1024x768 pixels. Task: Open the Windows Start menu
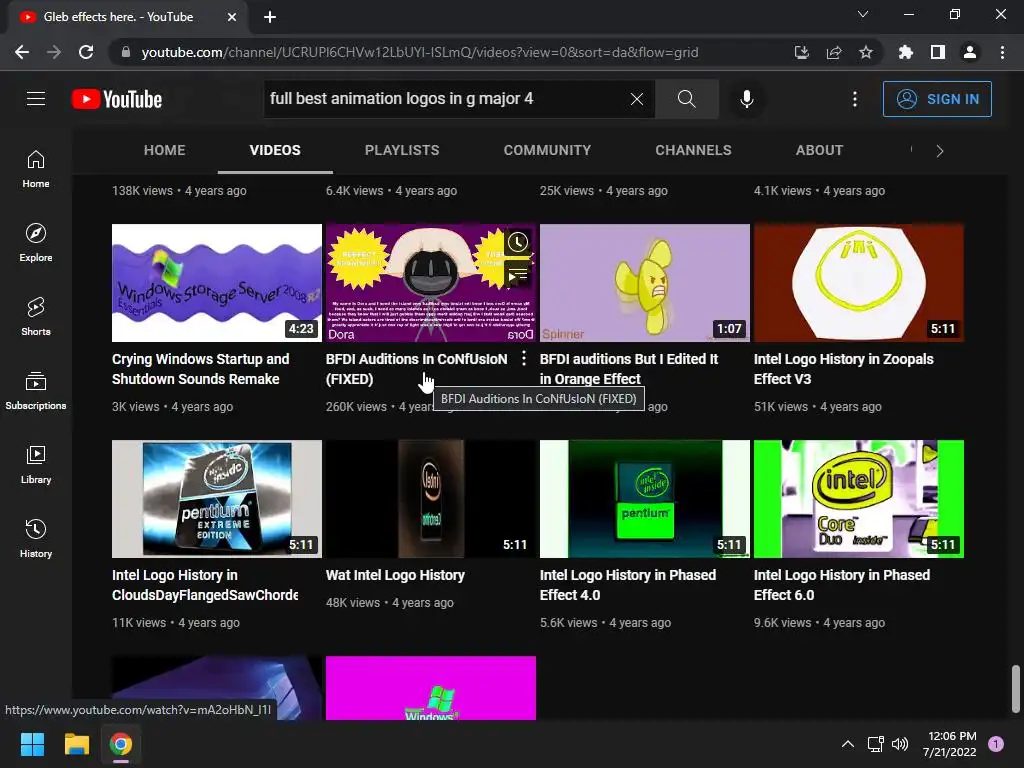tap(32, 744)
